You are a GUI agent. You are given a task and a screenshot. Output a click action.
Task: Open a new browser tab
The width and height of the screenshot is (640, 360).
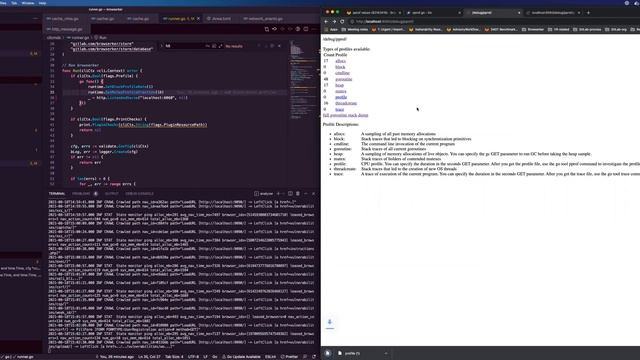click(x=588, y=13)
